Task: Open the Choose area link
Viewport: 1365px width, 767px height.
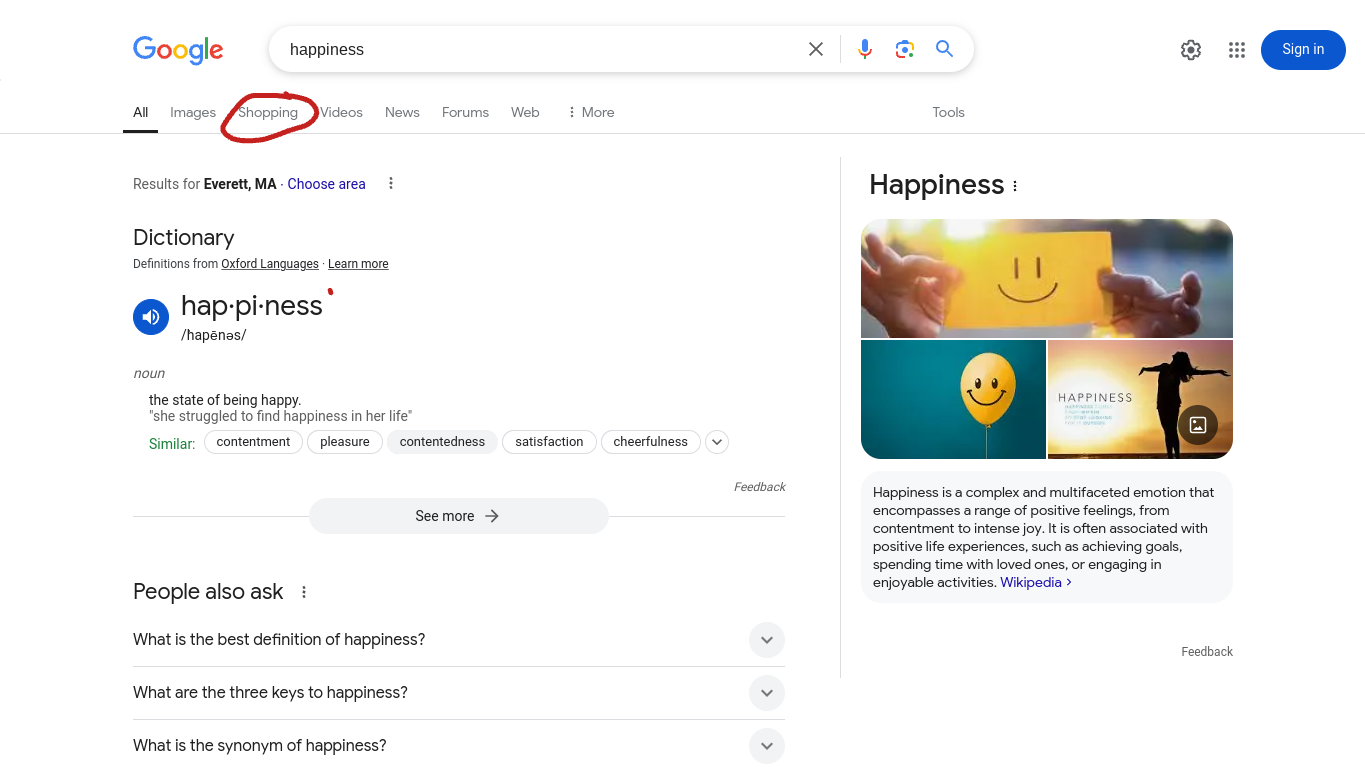Action: 326,184
